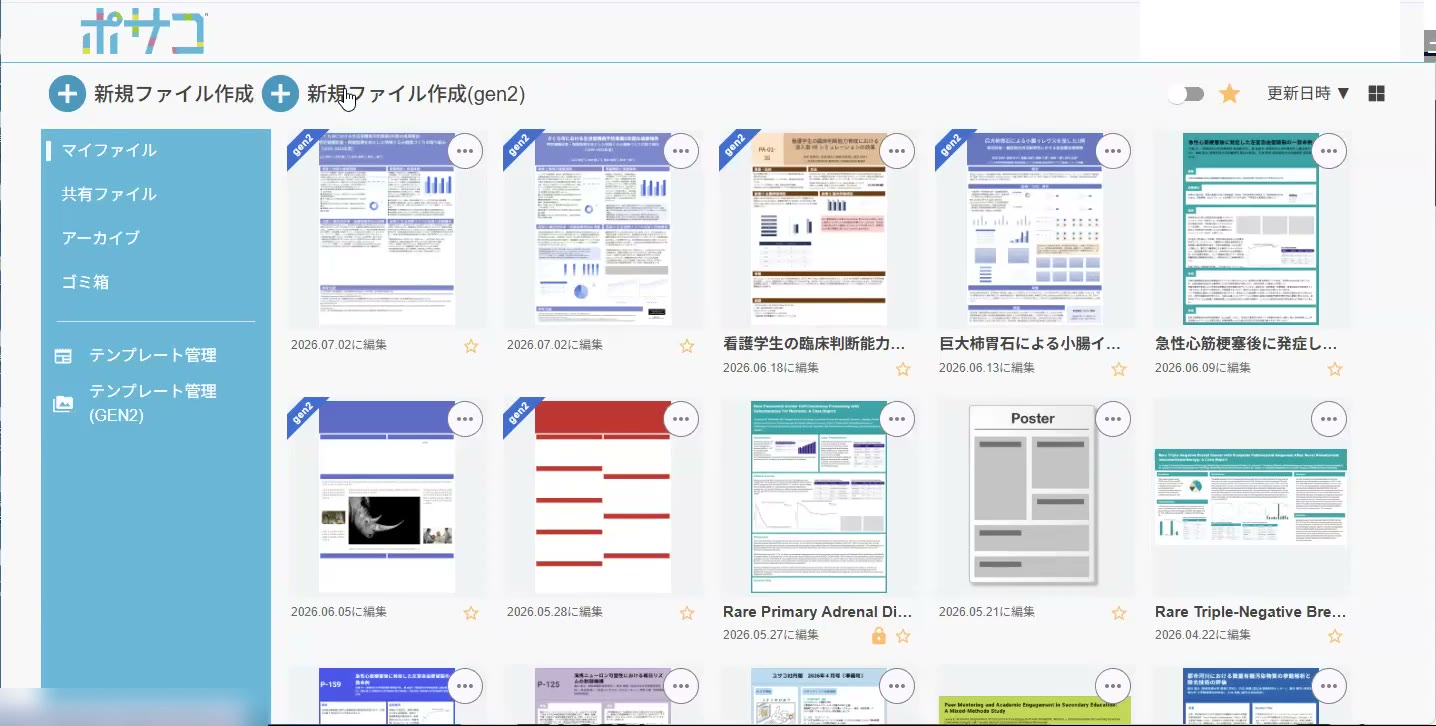Open the teal 急性心筋梗塞後 poster thumbnail

coord(1250,229)
